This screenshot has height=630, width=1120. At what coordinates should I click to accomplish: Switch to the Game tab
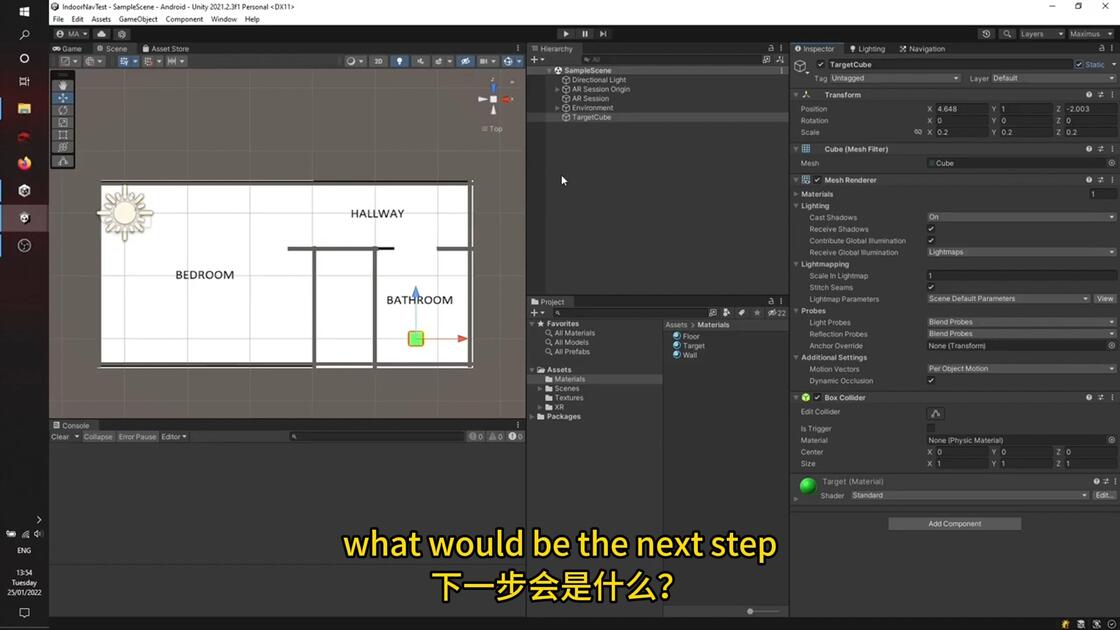[68, 49]
